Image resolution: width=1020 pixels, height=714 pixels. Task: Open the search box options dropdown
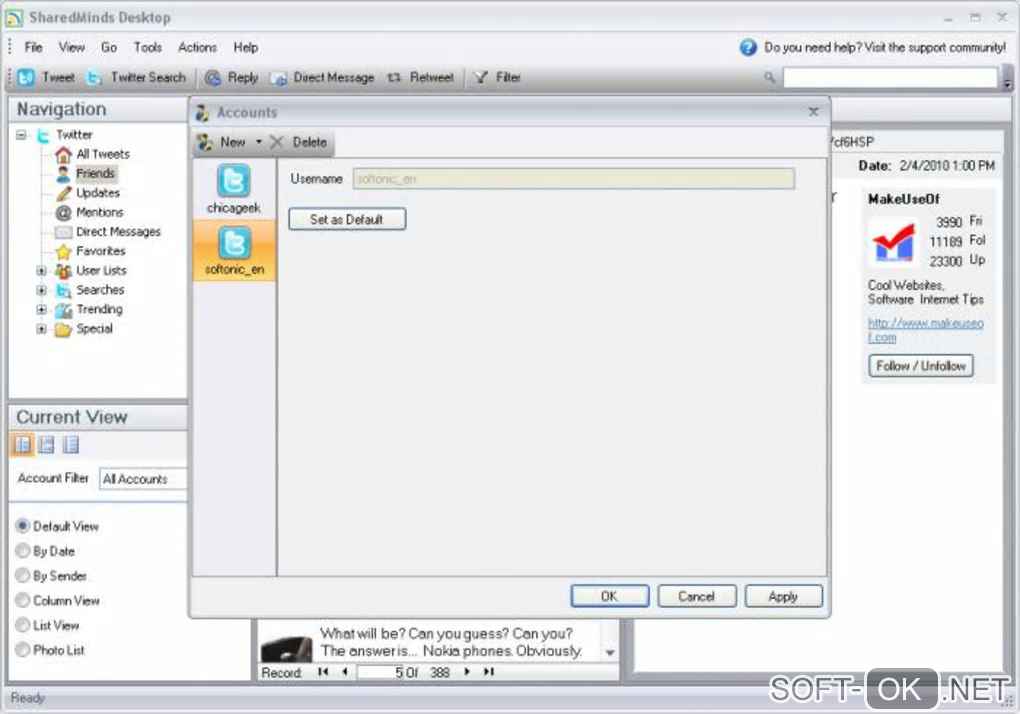pos(1007,79)
